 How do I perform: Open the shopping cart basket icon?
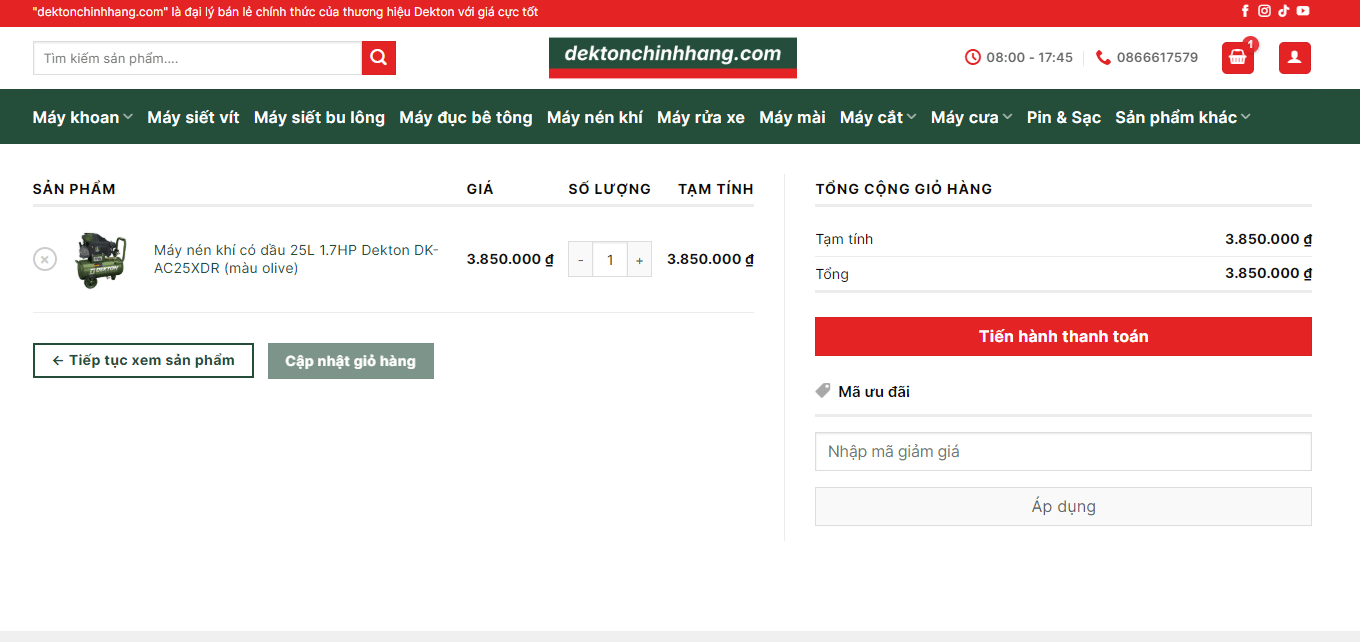1237,58
